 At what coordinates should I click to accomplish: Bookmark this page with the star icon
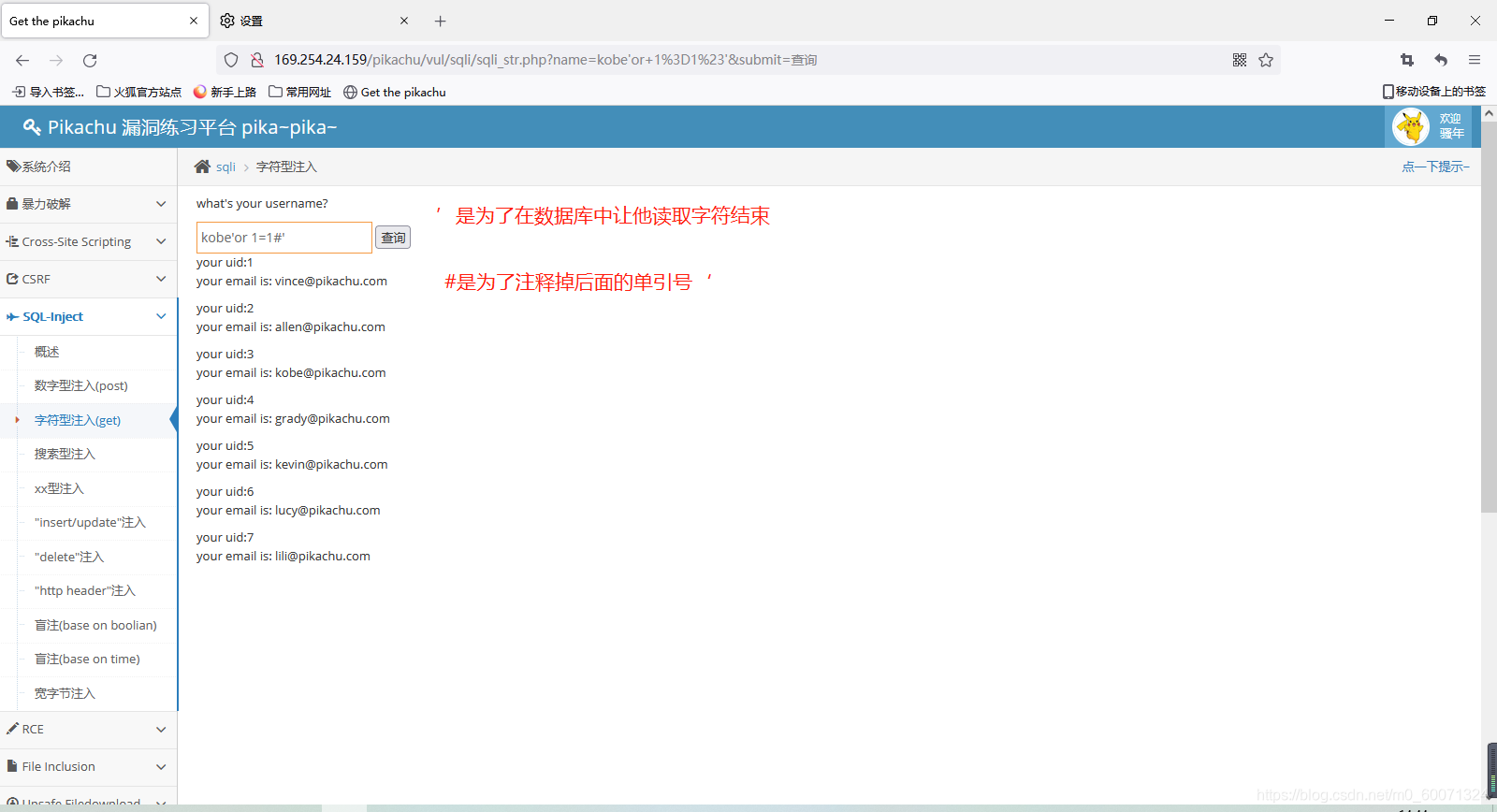1266,60
